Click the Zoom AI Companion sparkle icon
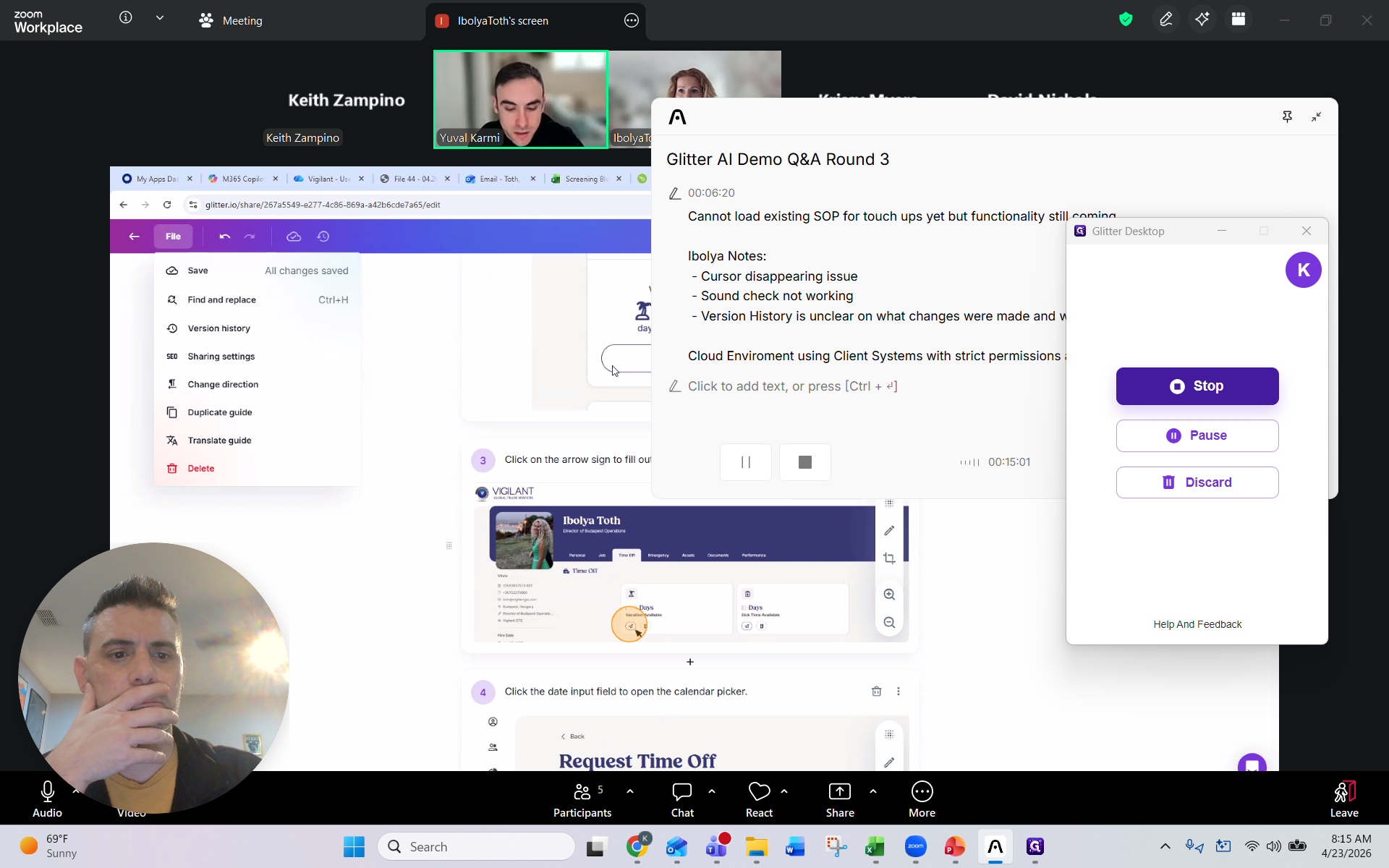 coord(1202,20)
